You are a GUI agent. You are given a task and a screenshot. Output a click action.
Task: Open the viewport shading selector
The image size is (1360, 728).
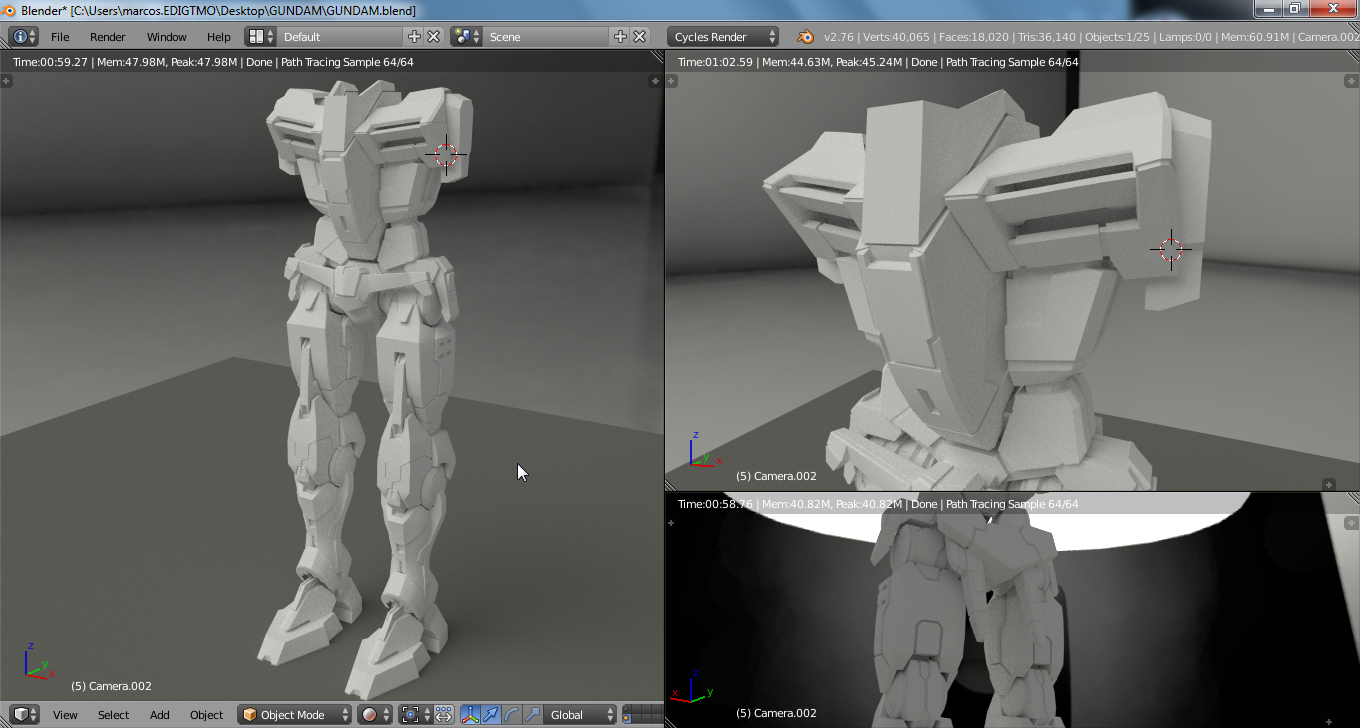click(x=375, y=715)
